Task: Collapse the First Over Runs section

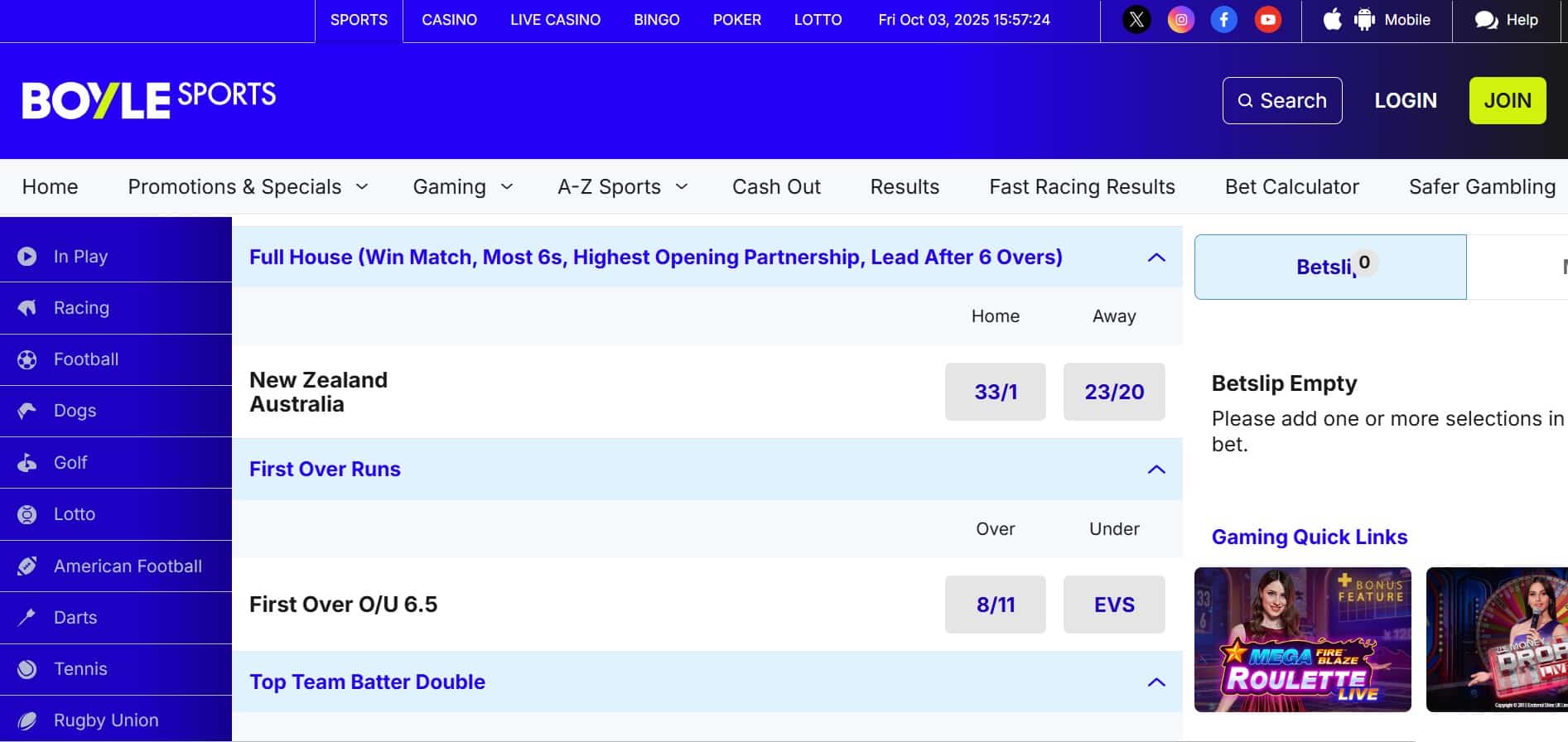Action: pyautogui.click(x=1156, y=470)
